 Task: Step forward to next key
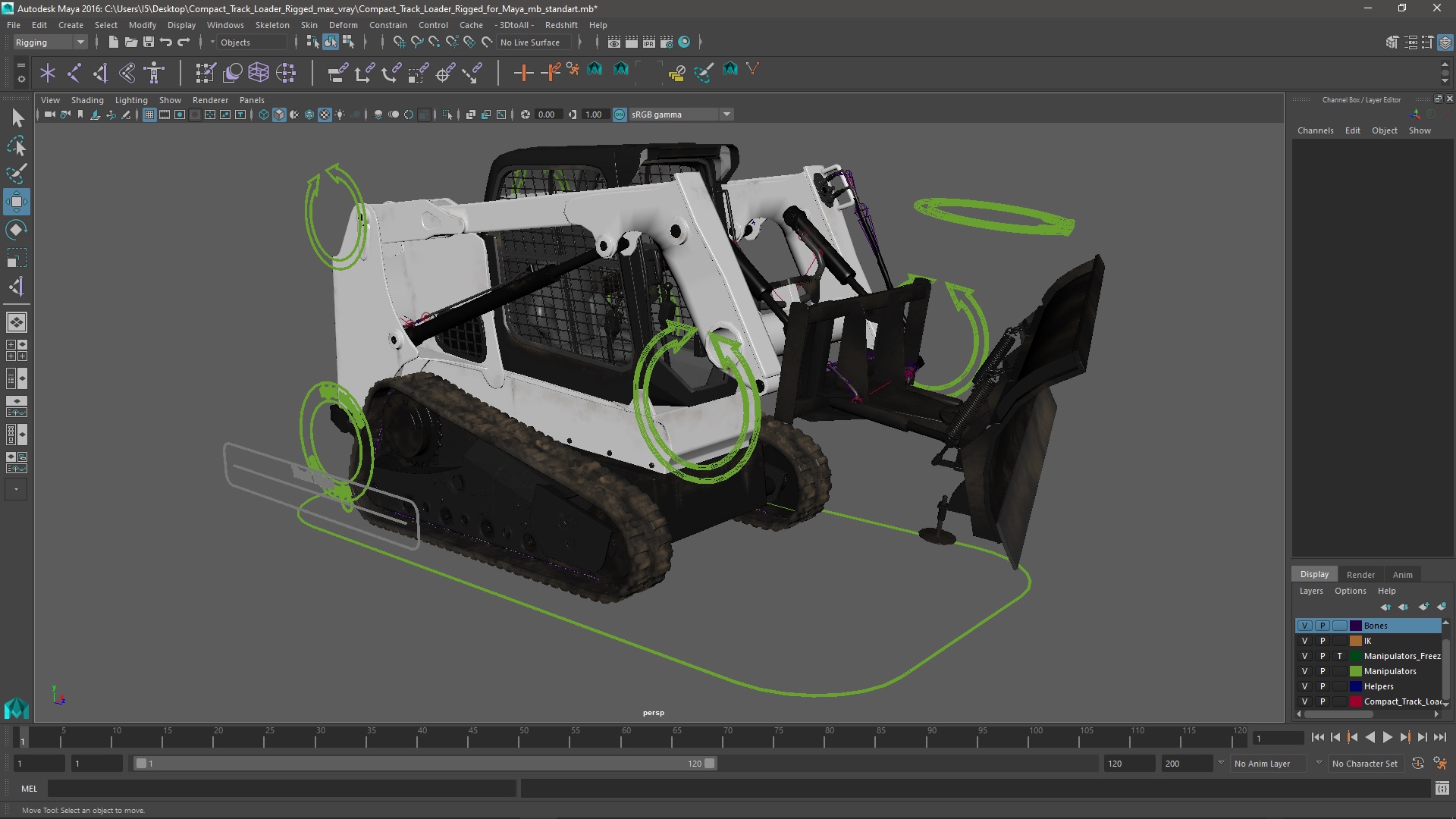[x=1404, y=737]
